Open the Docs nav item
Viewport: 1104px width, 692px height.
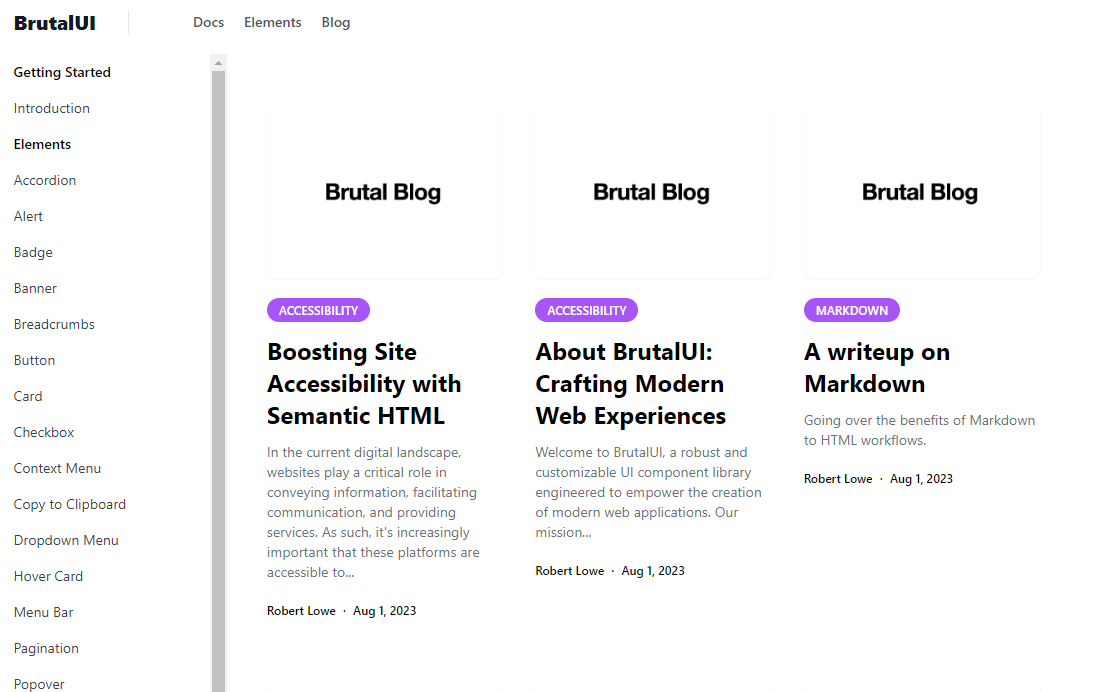point(208,23)
